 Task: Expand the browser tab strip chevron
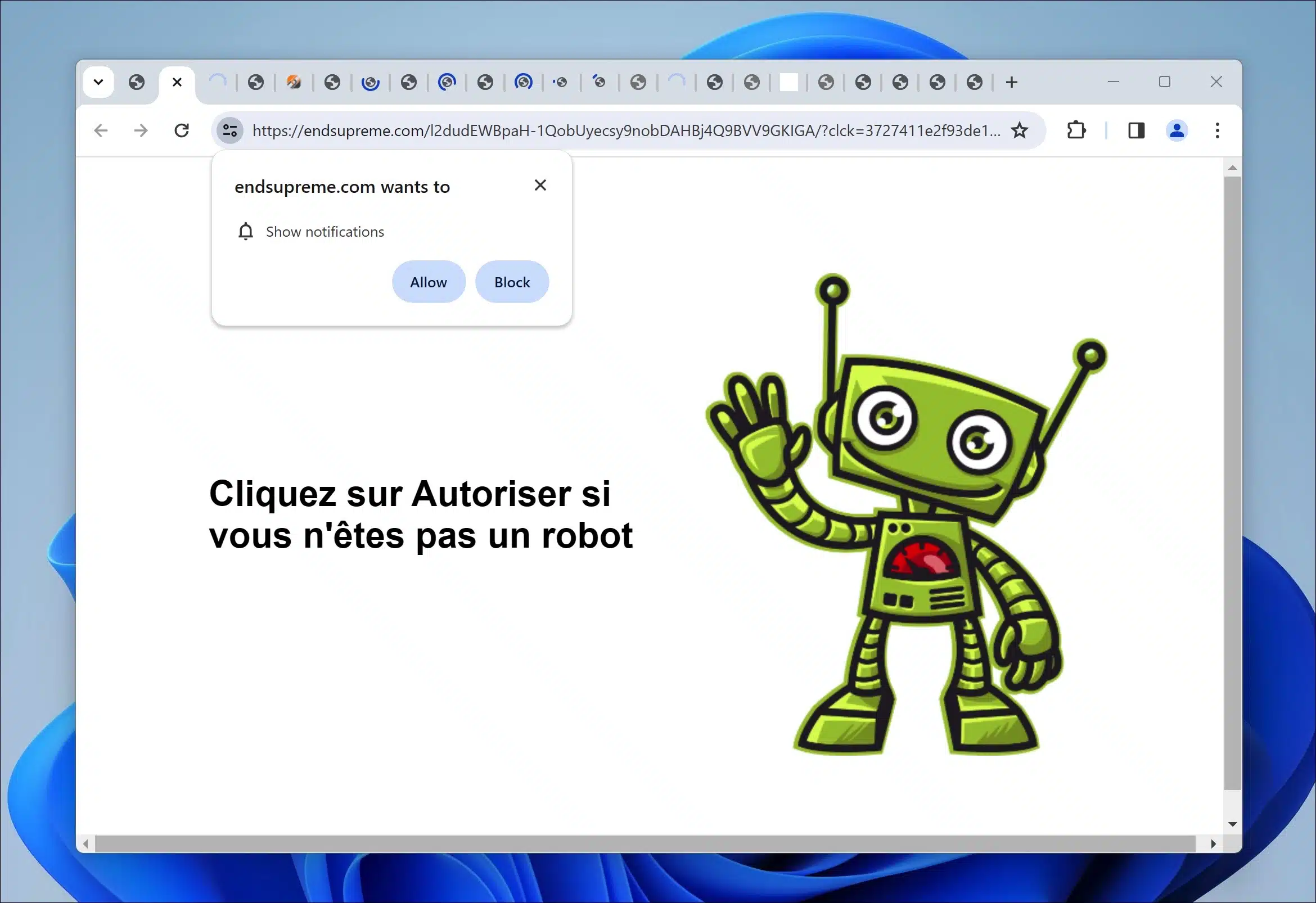(x=98, y=82)
